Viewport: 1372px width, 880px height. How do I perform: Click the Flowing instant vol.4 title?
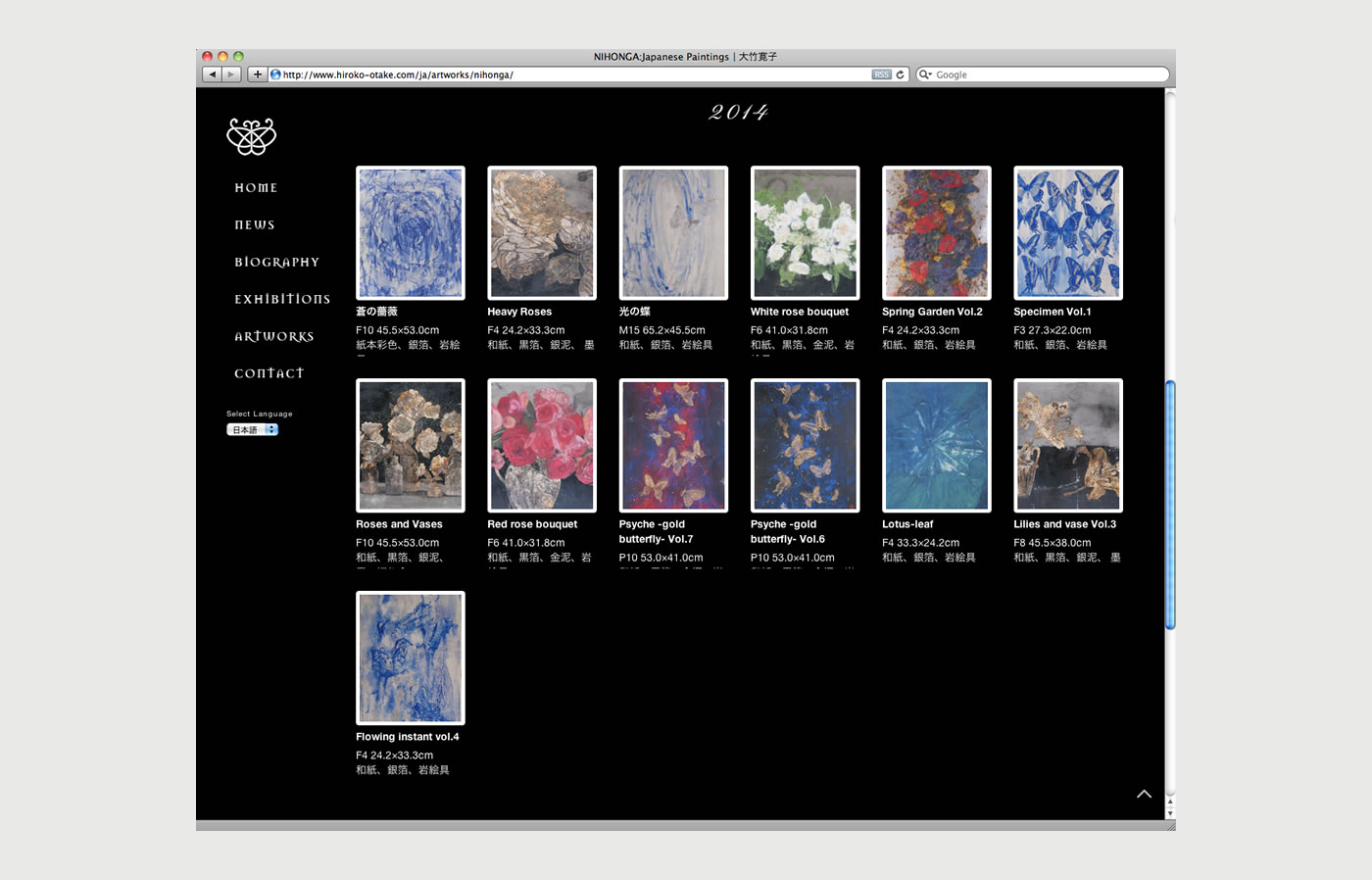[x=408, y=737]
